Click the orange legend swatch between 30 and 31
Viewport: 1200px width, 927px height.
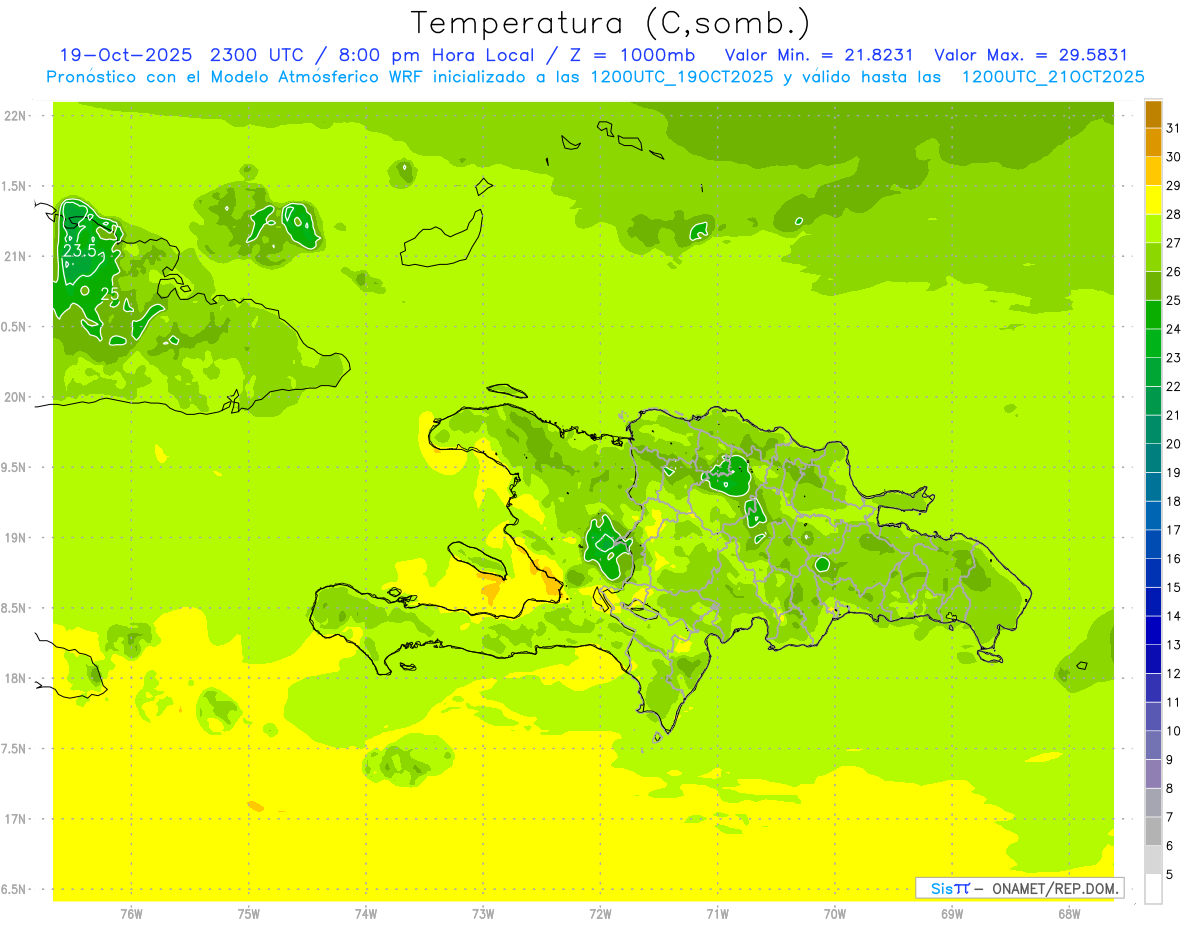tap(1153, 143)
